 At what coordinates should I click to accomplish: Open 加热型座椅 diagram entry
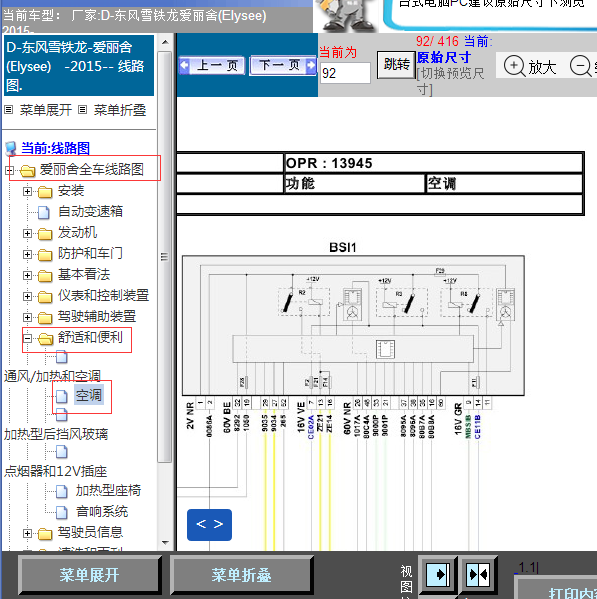pyautogui.click(x=108, y=491)
